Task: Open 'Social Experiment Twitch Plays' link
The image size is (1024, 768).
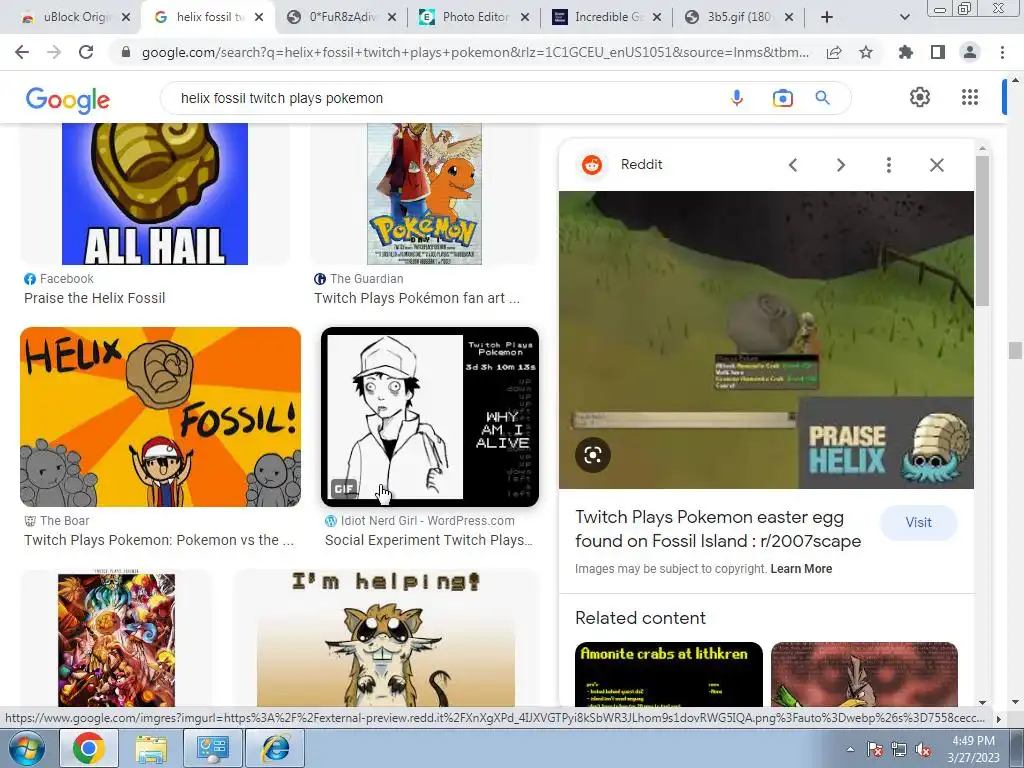Action: [428, 540]
